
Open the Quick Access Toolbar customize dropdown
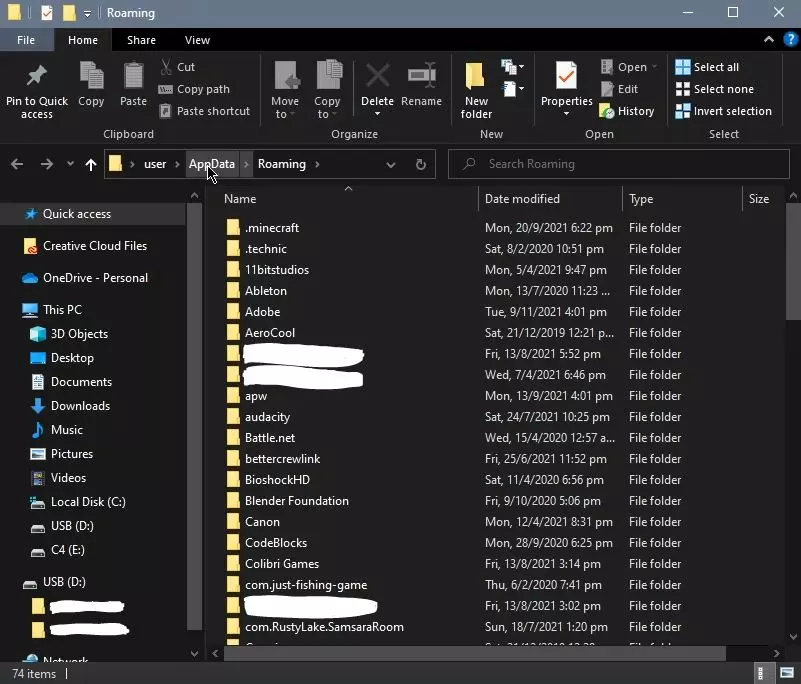(87, 14)
